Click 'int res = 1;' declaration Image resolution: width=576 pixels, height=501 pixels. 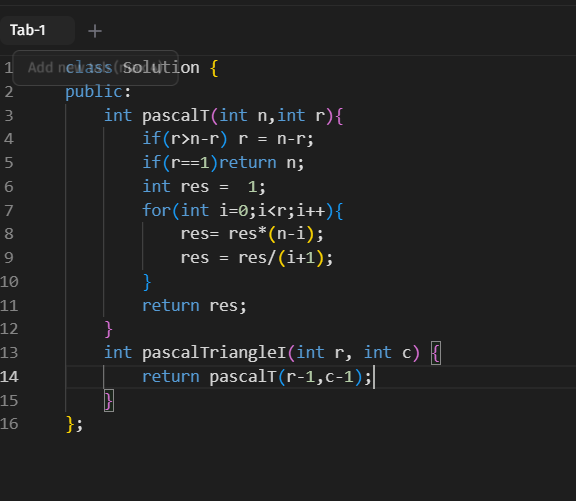(204, 187)
